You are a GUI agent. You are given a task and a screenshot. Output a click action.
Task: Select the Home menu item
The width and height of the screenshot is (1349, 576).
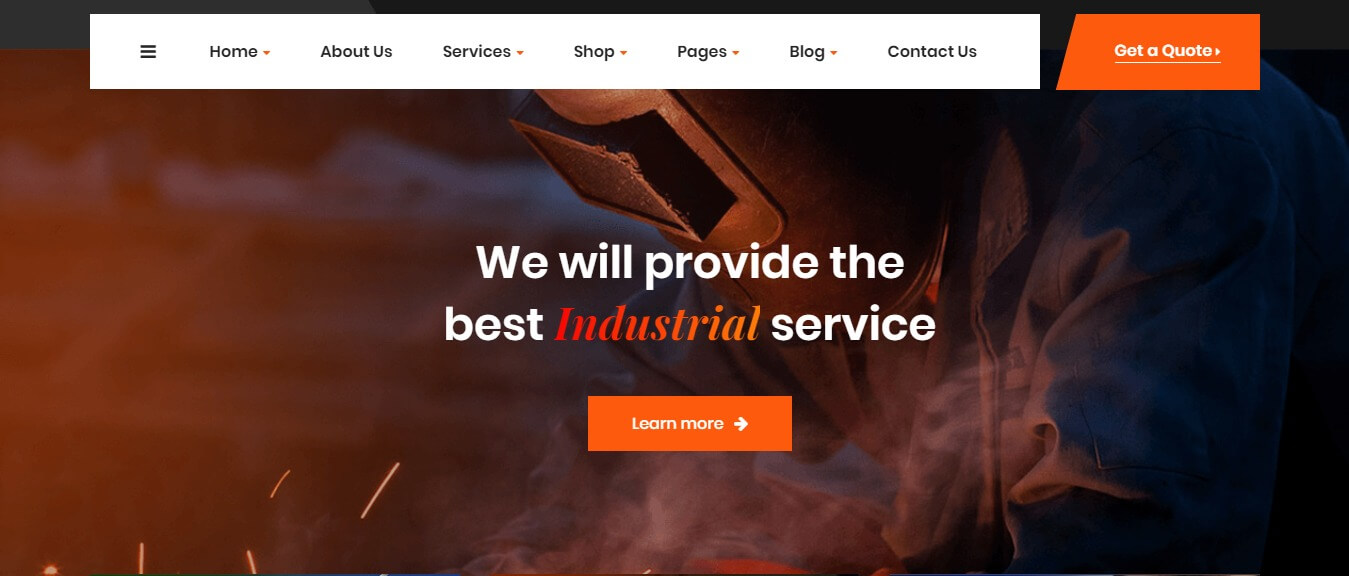(x=233, y=52)
